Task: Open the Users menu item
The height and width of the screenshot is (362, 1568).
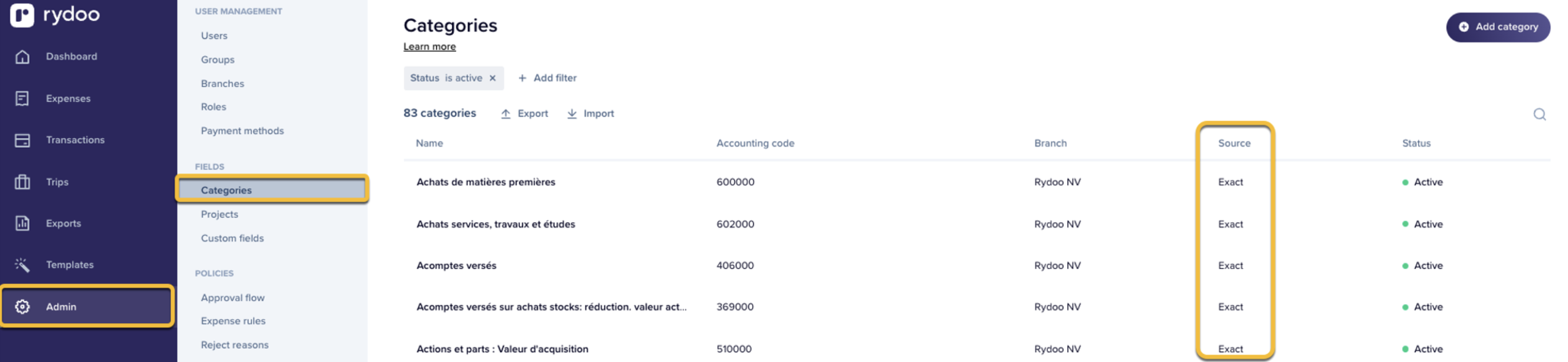Action: (x=214, y=36)
